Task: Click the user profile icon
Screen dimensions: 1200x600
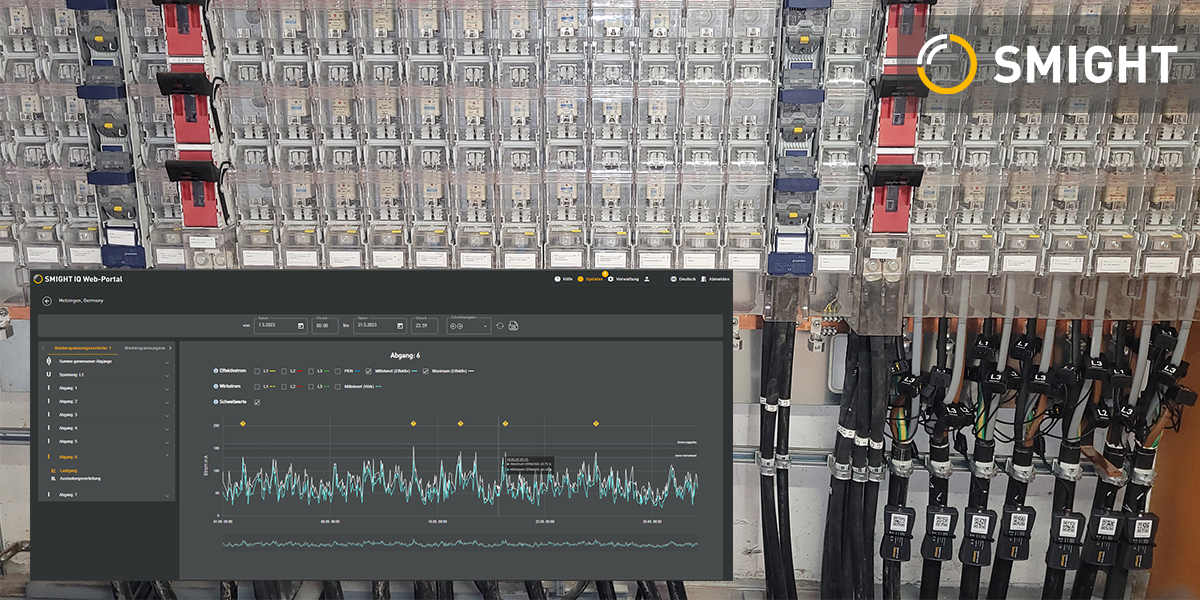Action: click(647, 279)
